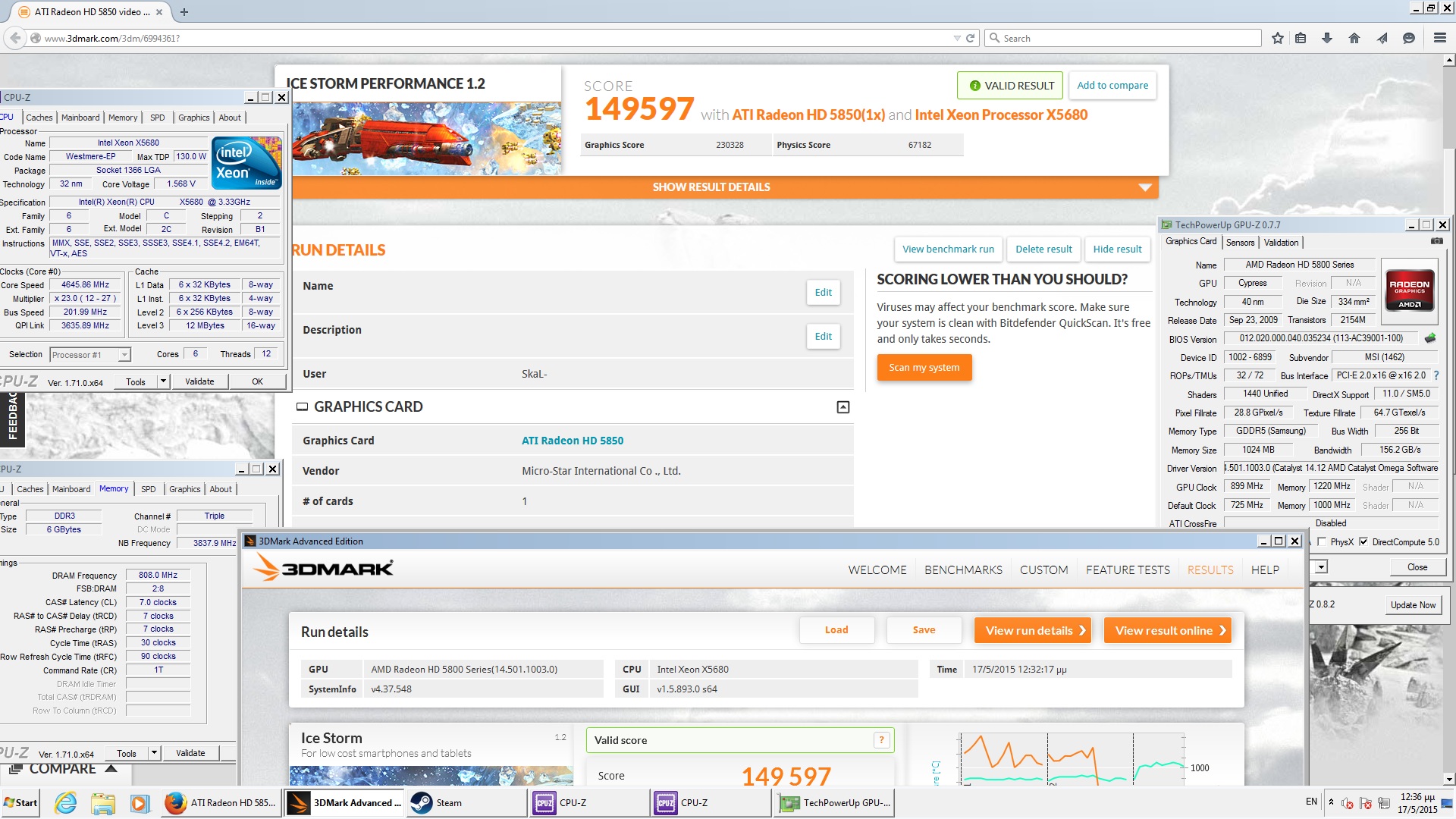1456x819 pixels.
Task: Click View result online in 3DMark
Action: click(x=1168, y=630)
